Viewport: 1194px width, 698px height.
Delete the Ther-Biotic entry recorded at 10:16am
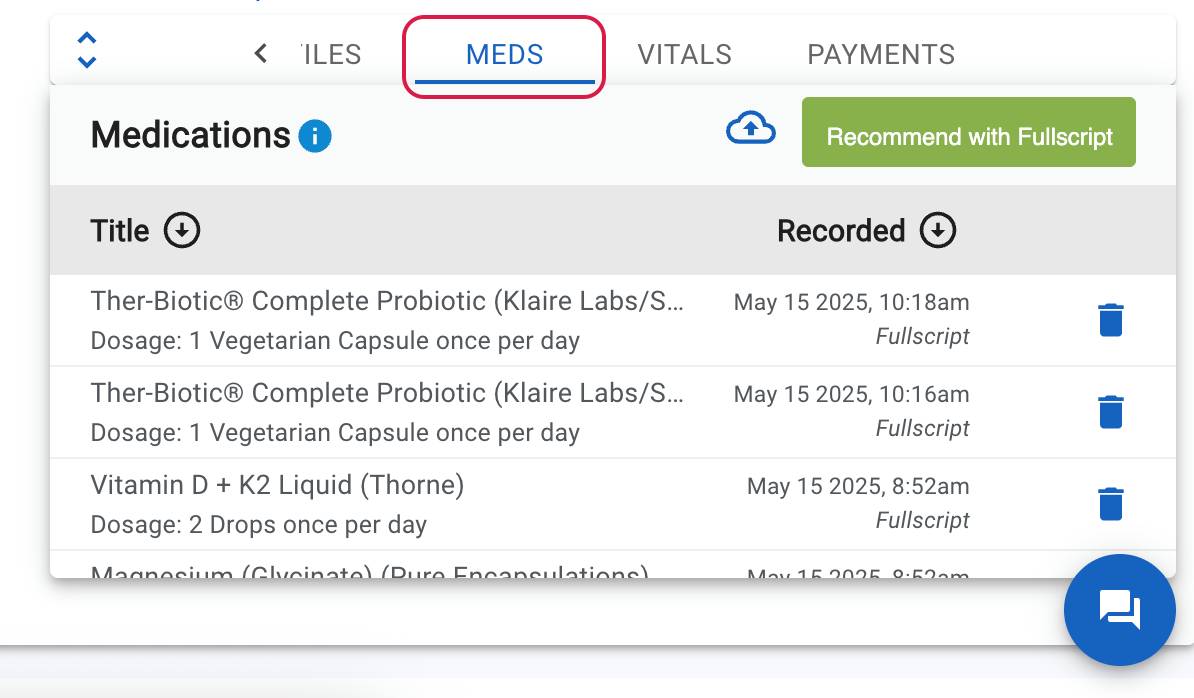[1110, 412]
